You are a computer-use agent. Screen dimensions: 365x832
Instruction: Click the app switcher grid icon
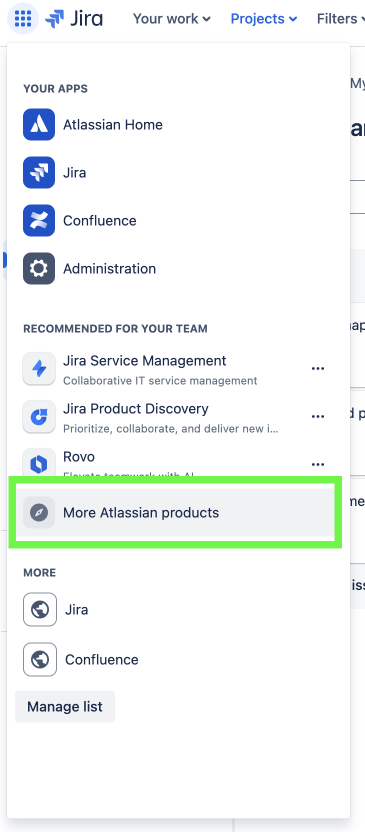23,19
